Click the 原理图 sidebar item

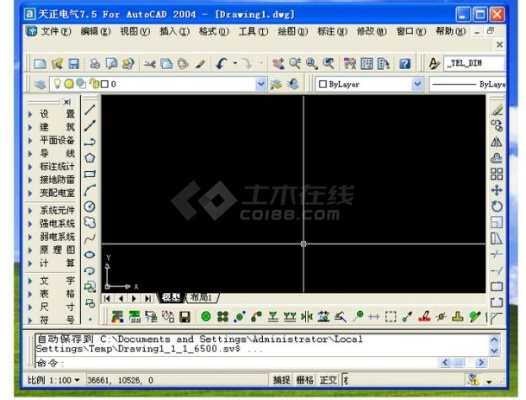click(x=57, y=250)
